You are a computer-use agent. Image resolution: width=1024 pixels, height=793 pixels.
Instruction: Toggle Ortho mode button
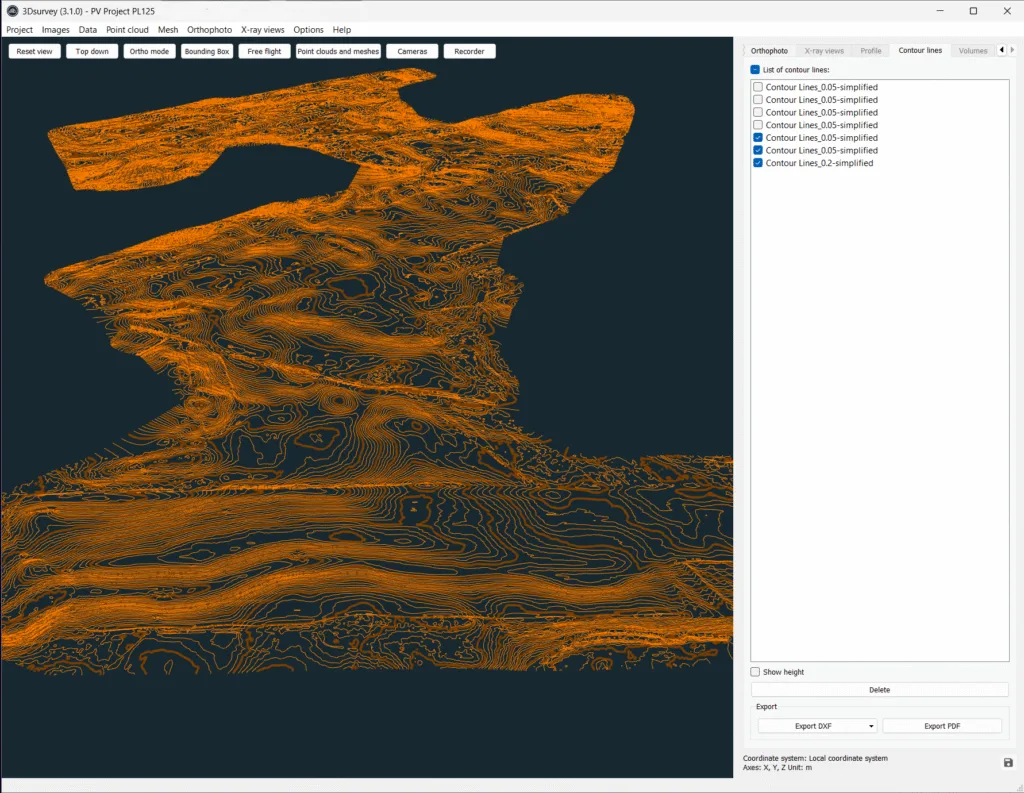[149, 52]
